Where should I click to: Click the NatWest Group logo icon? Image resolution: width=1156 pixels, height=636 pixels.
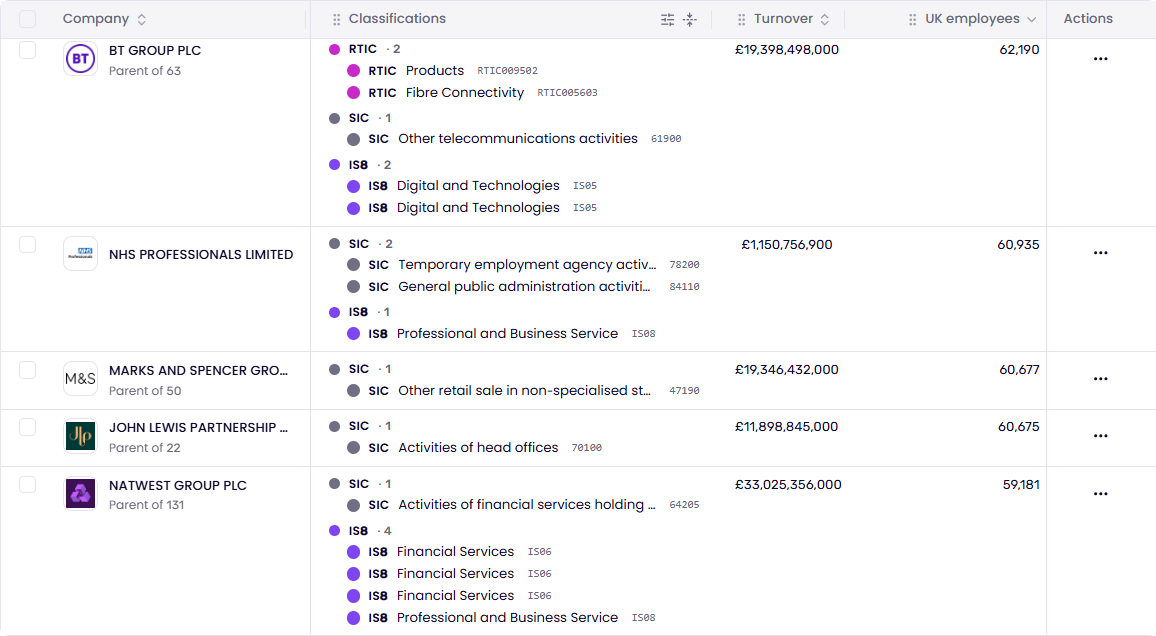tap(80, 494)
